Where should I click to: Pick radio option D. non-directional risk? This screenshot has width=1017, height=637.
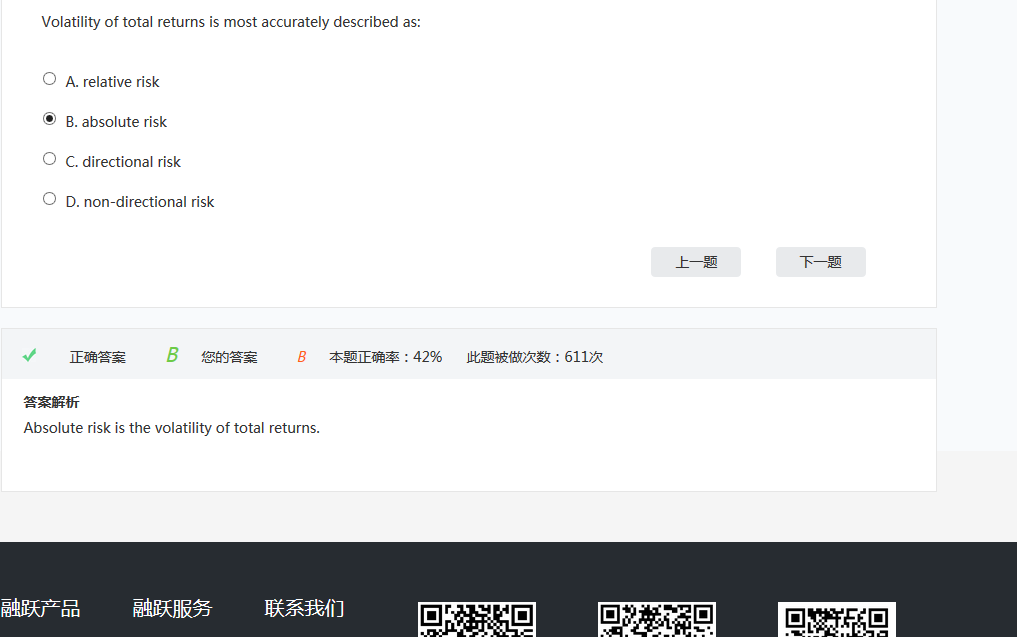[x=50, y=199]
